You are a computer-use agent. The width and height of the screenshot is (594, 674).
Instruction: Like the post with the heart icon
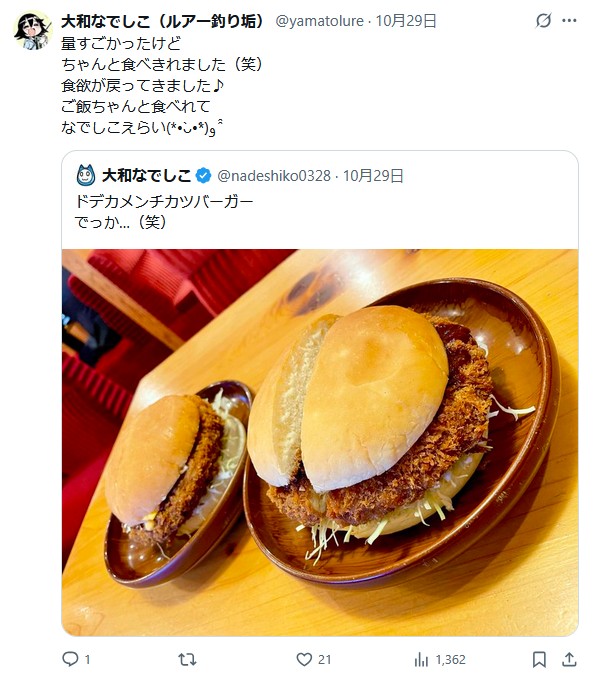click(304, 659)
